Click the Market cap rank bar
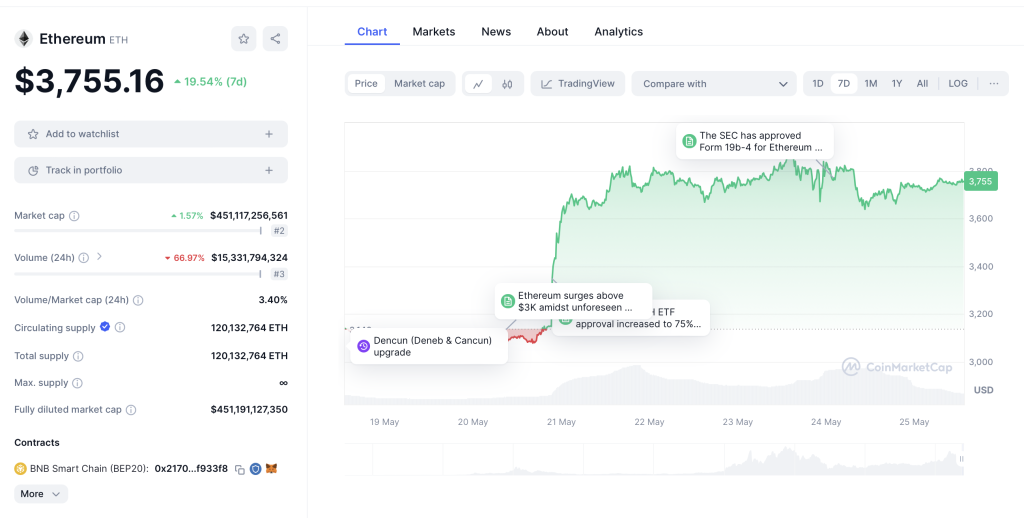The width and height of the screenshot is (1024, 518). 138,231
